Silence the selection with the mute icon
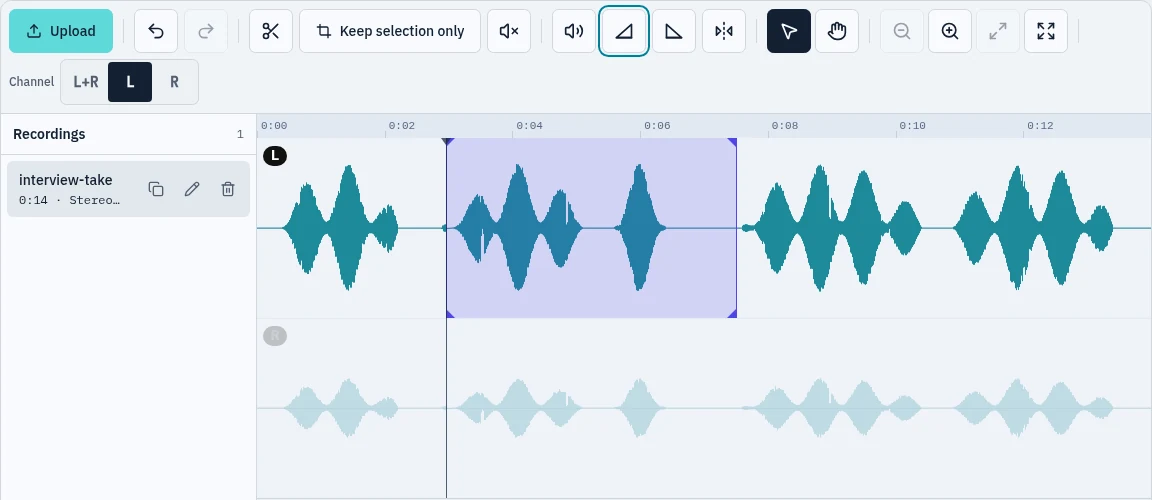 click(x=509, y=31)
